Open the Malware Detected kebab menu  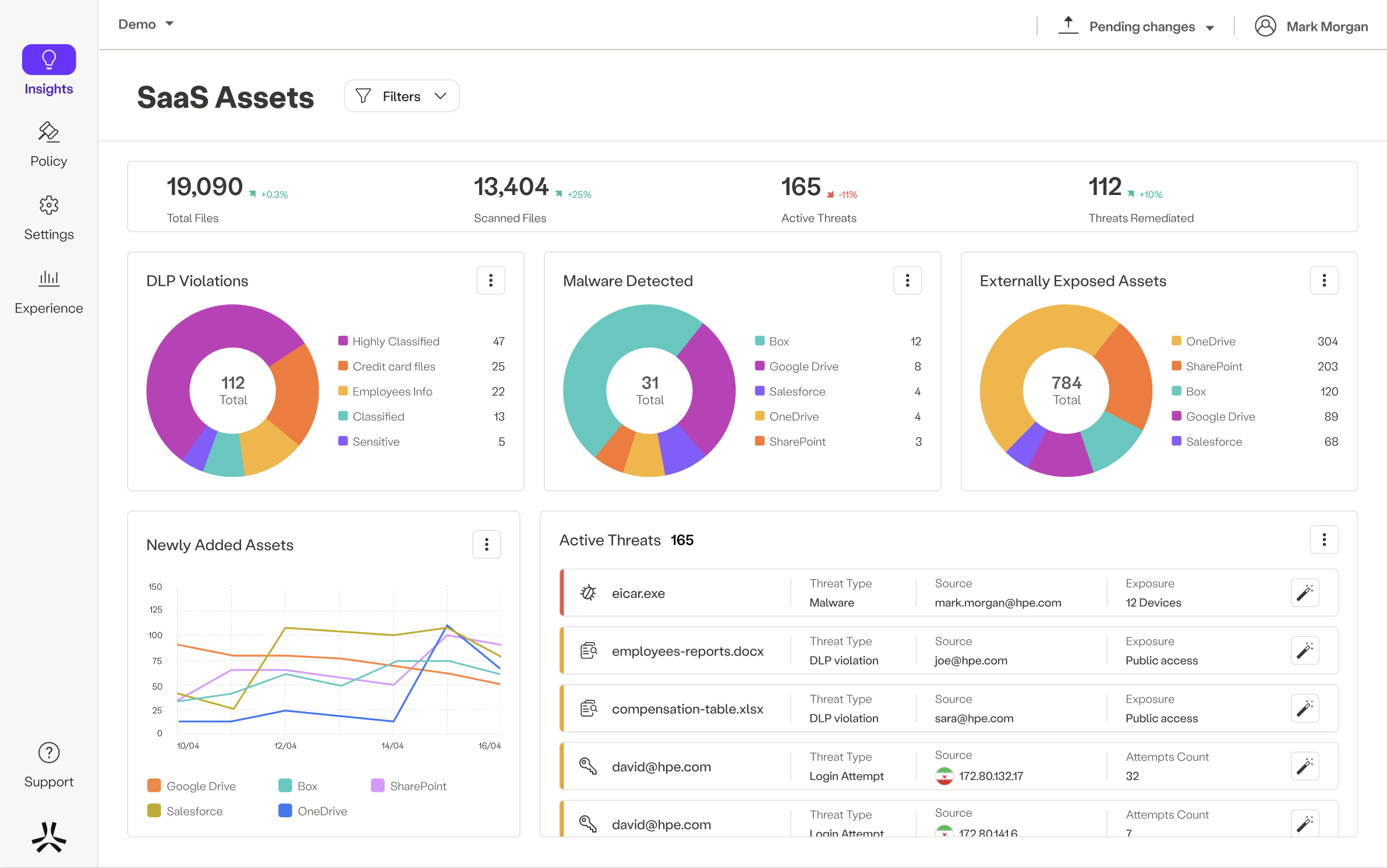click(x=907, y=281)
